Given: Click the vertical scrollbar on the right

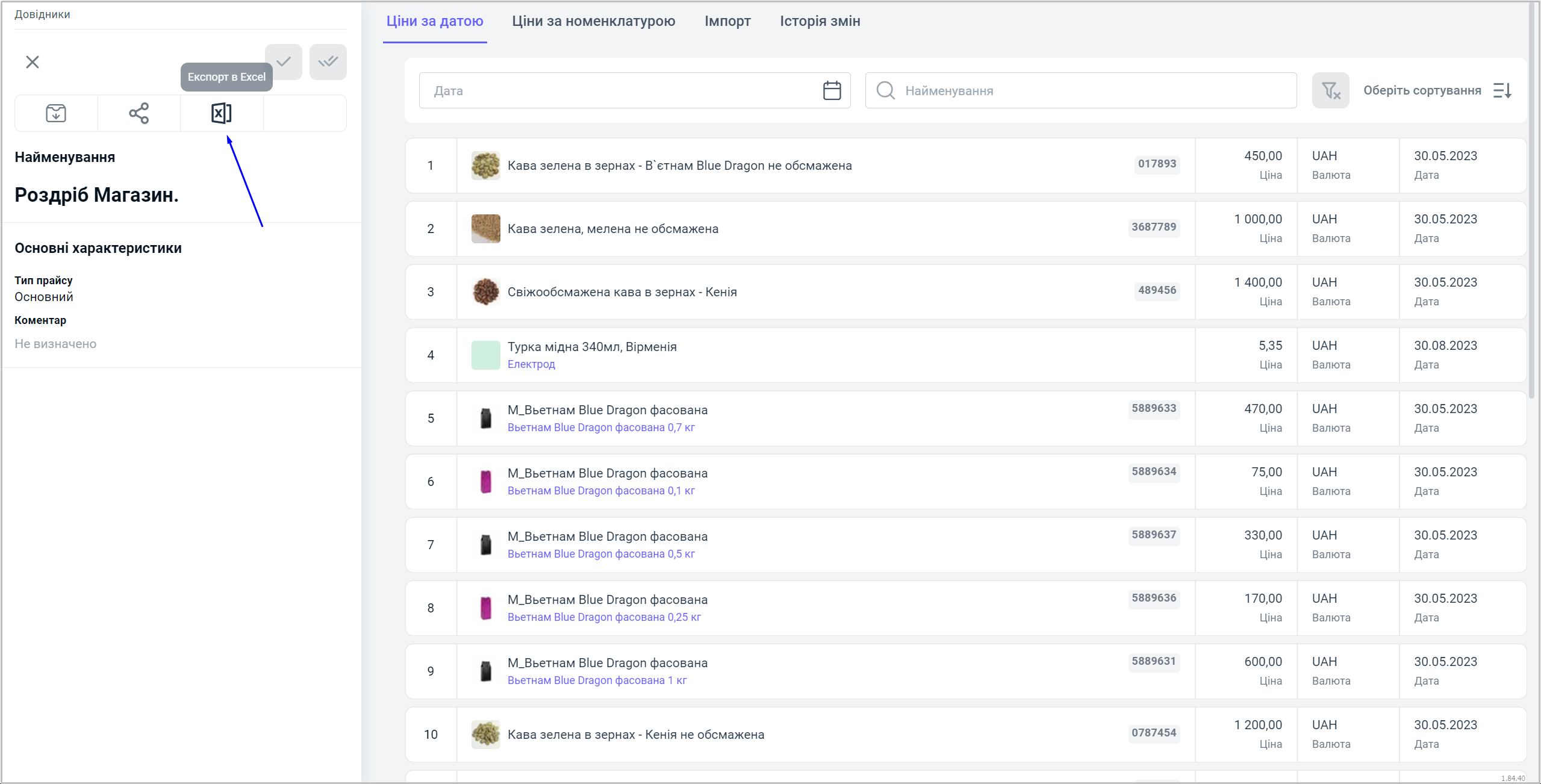Looking at the screenshot, I should coord(1532,199).
